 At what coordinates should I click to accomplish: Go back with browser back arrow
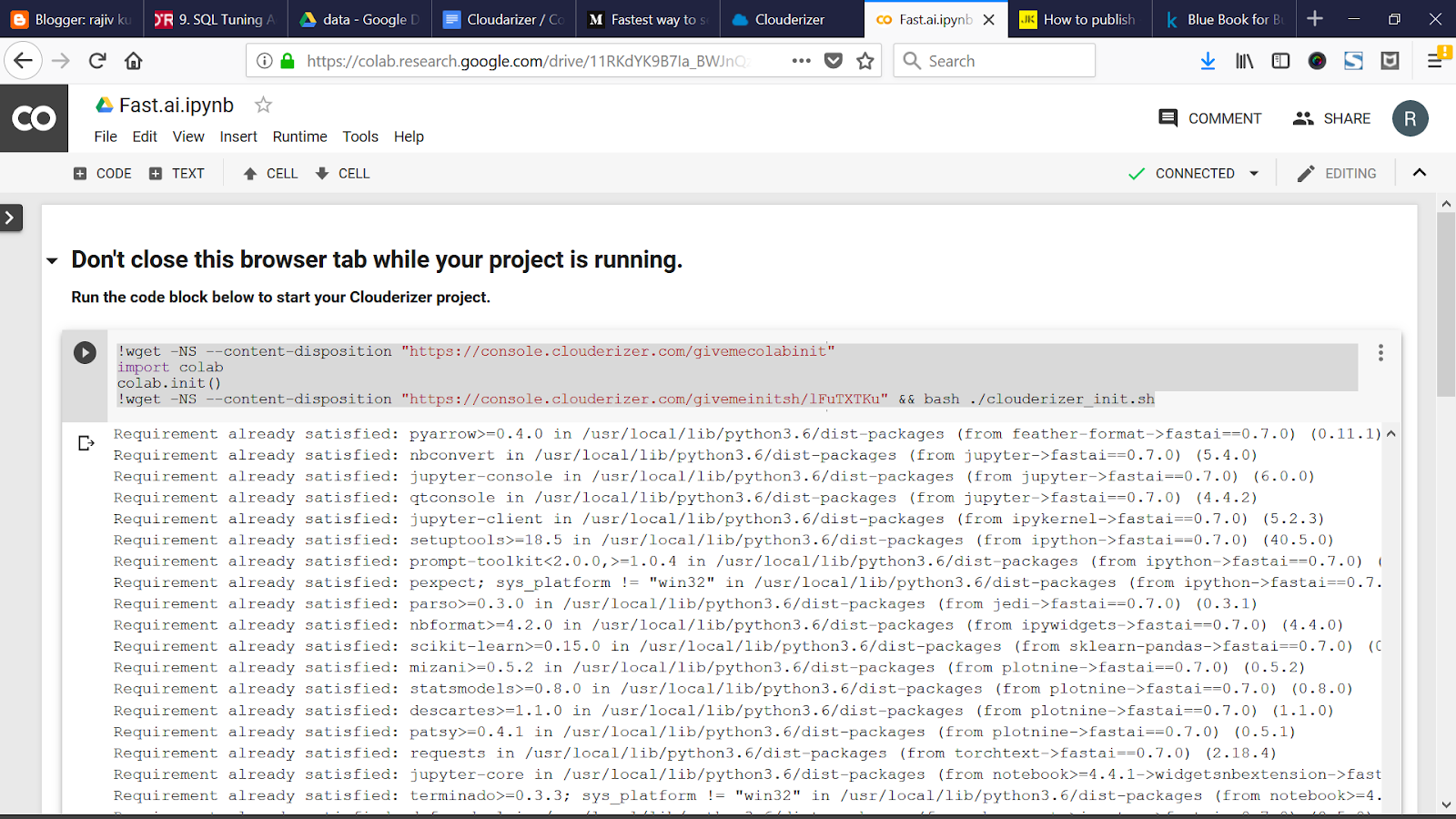pyautogui.click(x=23, y=61)
